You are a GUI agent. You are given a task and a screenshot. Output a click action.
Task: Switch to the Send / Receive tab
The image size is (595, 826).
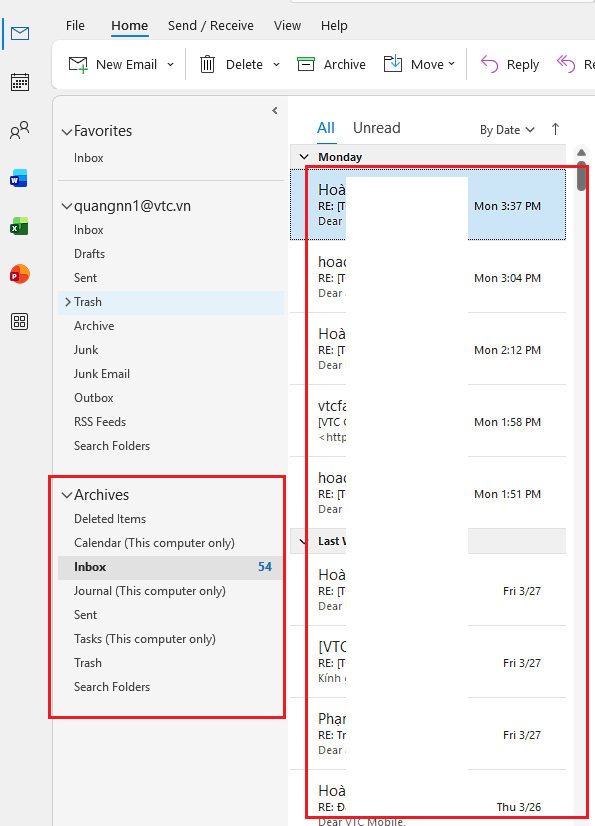point(210,25)
